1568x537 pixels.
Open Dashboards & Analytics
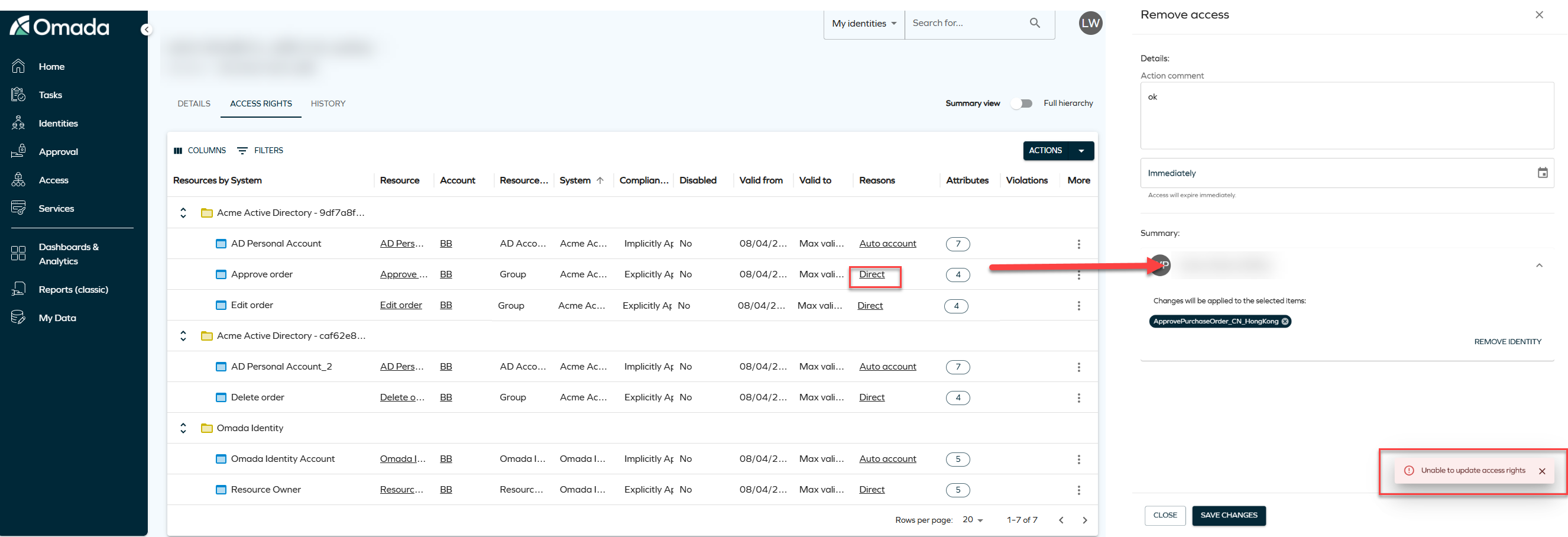(68, 254)
